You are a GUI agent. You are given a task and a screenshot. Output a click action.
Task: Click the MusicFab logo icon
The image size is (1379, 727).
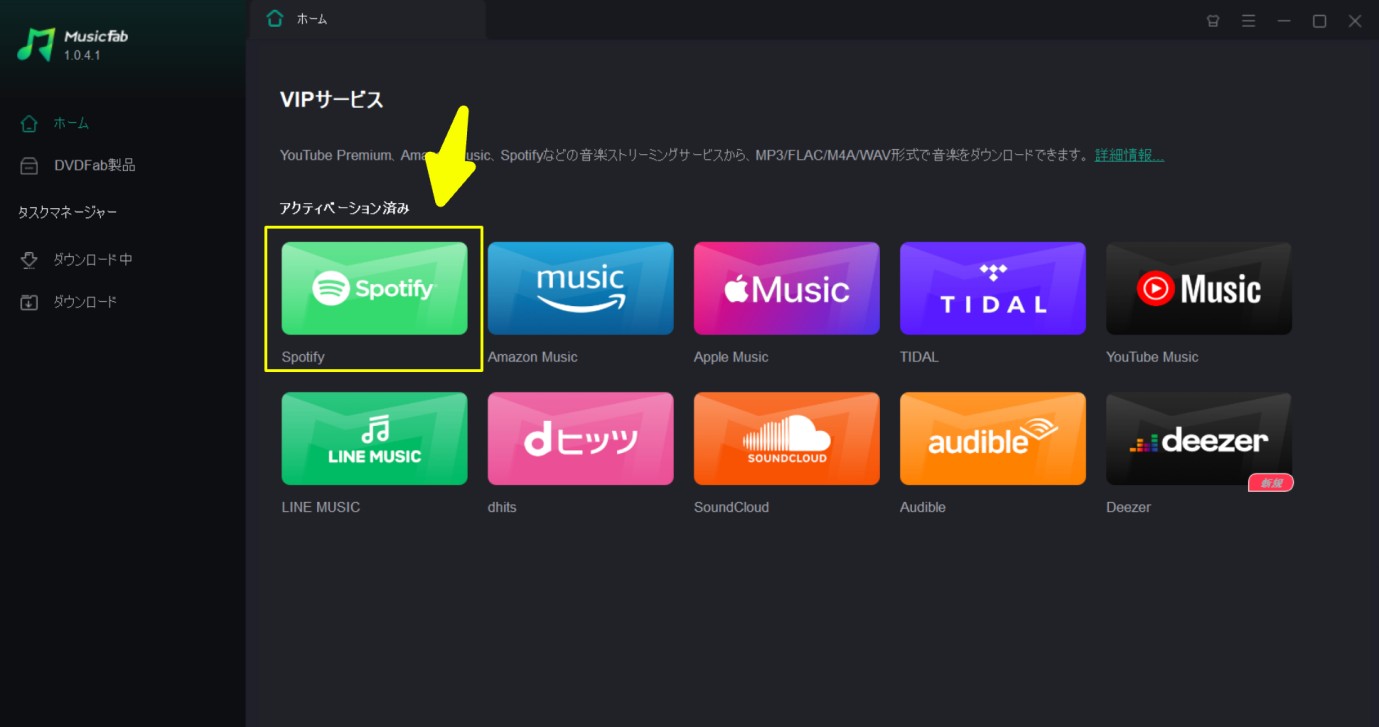tap(36, 44)
